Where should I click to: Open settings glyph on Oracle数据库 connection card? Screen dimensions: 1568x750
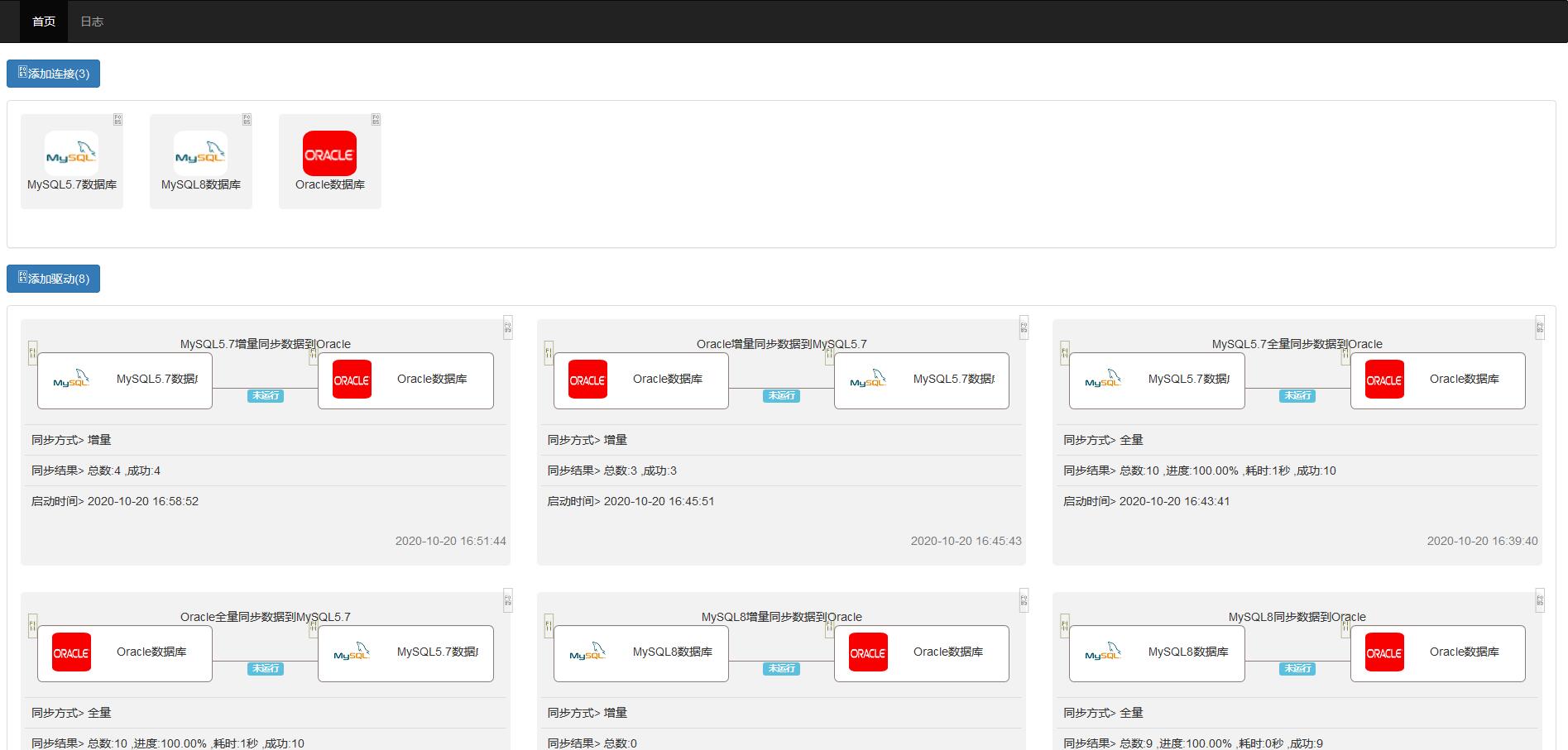pyautogui.click(x=376, y=120)
